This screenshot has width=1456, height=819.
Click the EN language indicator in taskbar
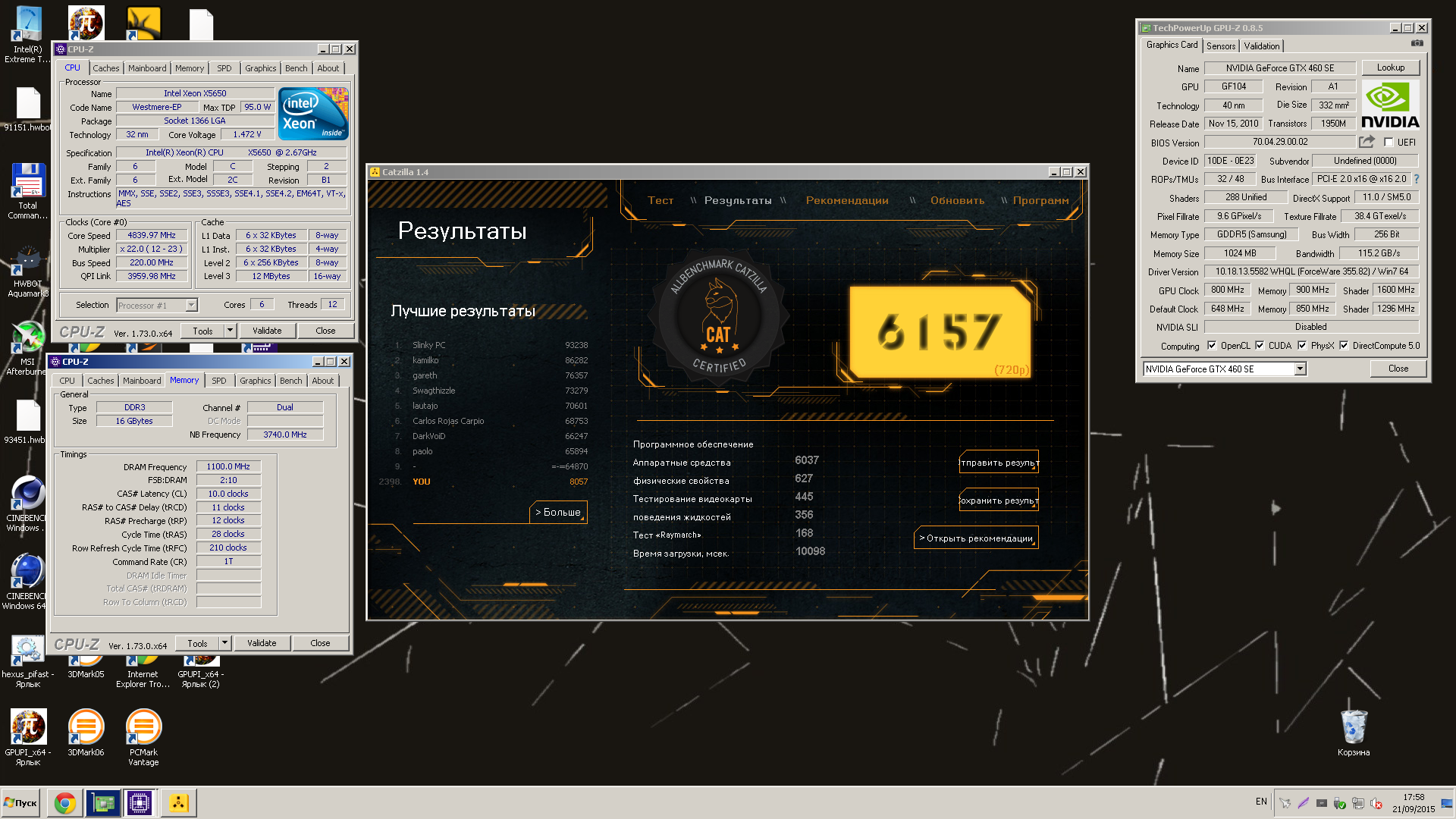coord(1261,802)
